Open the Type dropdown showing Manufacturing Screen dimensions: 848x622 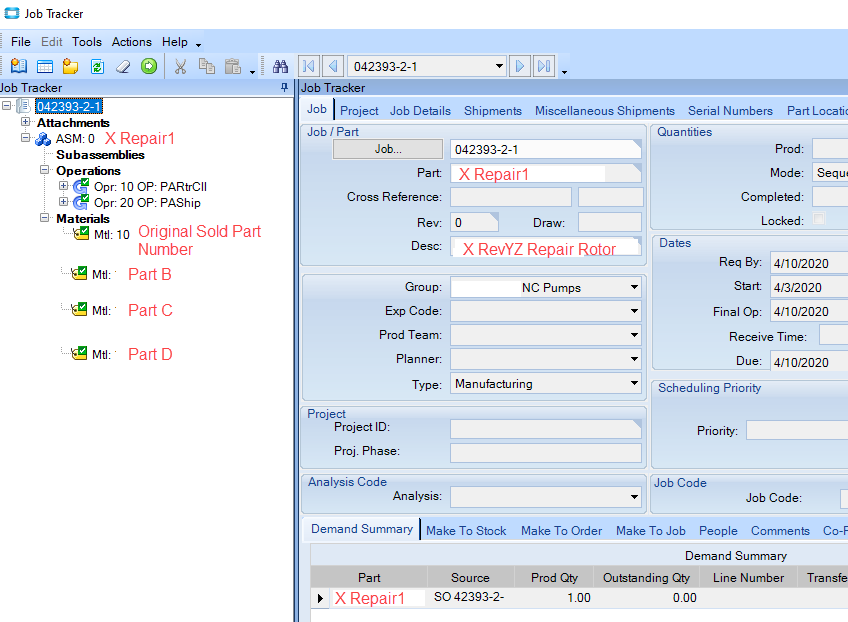pos(634,383)
